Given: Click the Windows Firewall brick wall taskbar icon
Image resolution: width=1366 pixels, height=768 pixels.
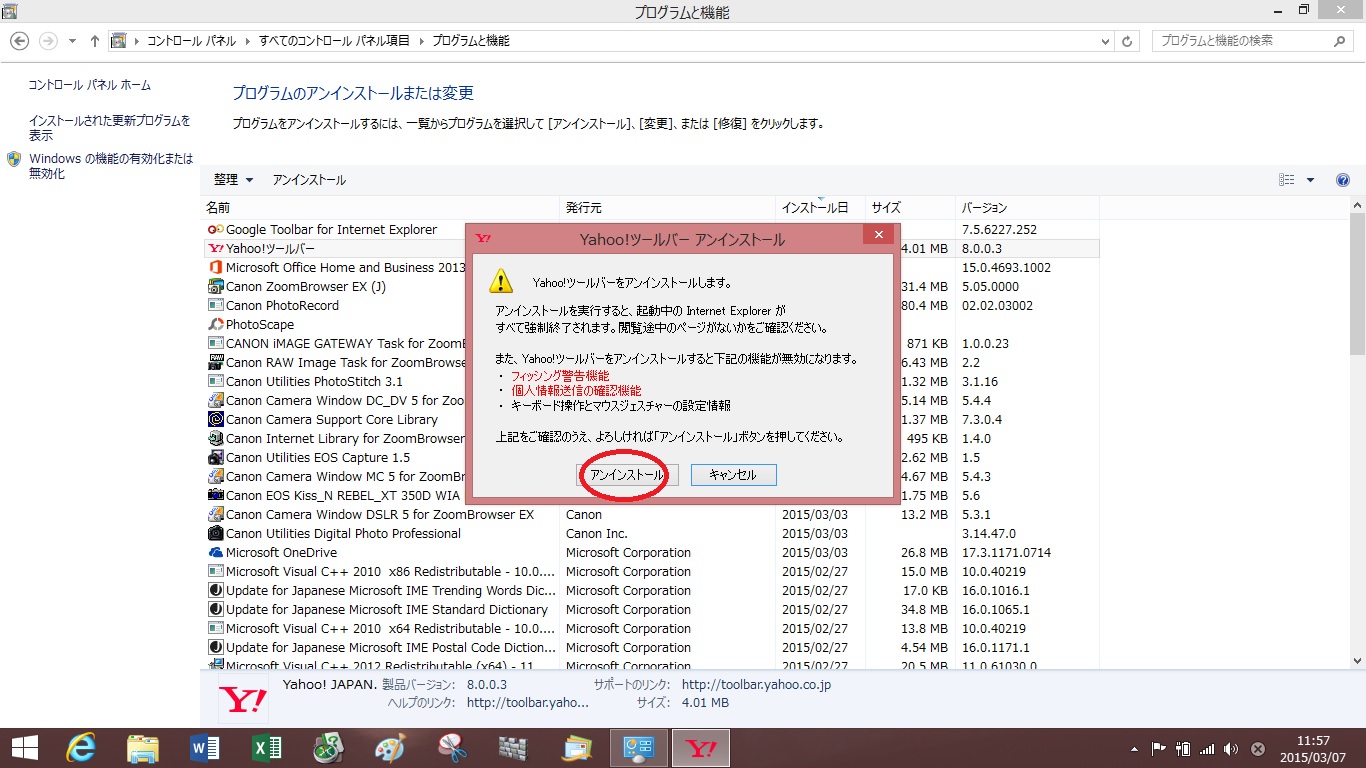Looking at the screenshot, I should pos(513,748).
